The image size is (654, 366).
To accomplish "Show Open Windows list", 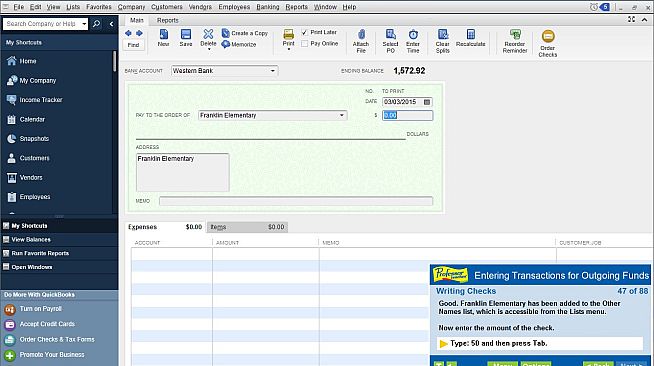I will [59, 267].
